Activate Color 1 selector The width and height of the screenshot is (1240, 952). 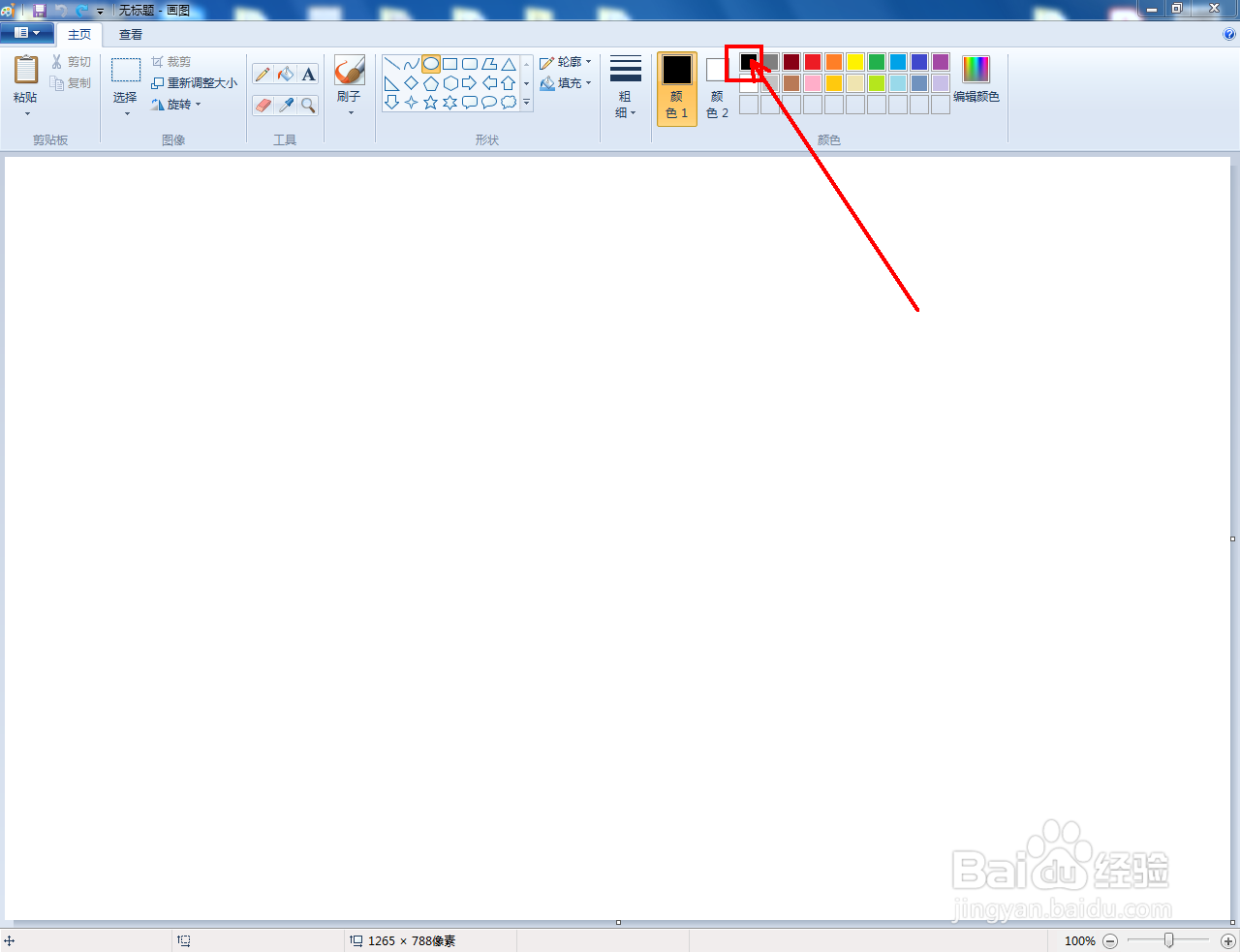677,89
